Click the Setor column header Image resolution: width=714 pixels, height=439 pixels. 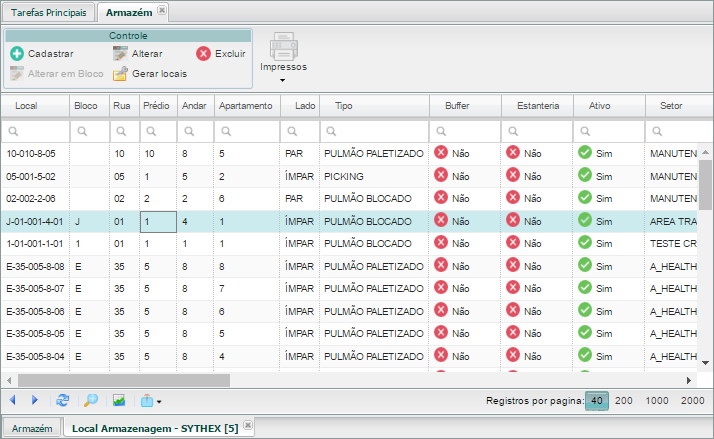click(x=678, y=106)
